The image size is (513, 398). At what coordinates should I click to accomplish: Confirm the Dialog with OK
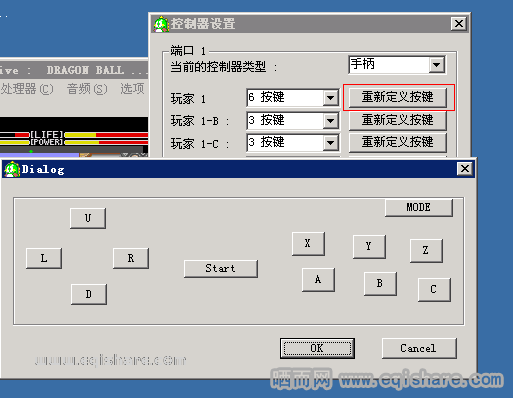pos(317,349)
